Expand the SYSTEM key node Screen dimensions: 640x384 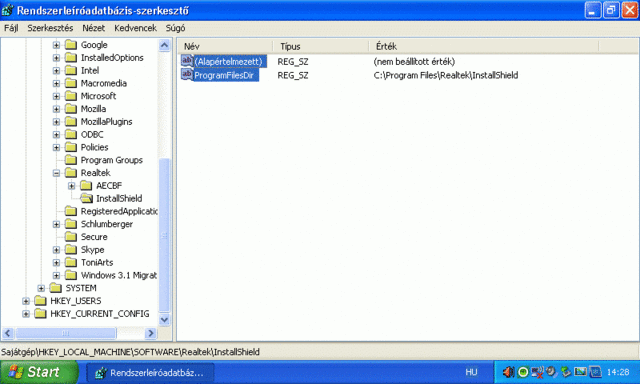pyautogui.click(x=41, y=289)
